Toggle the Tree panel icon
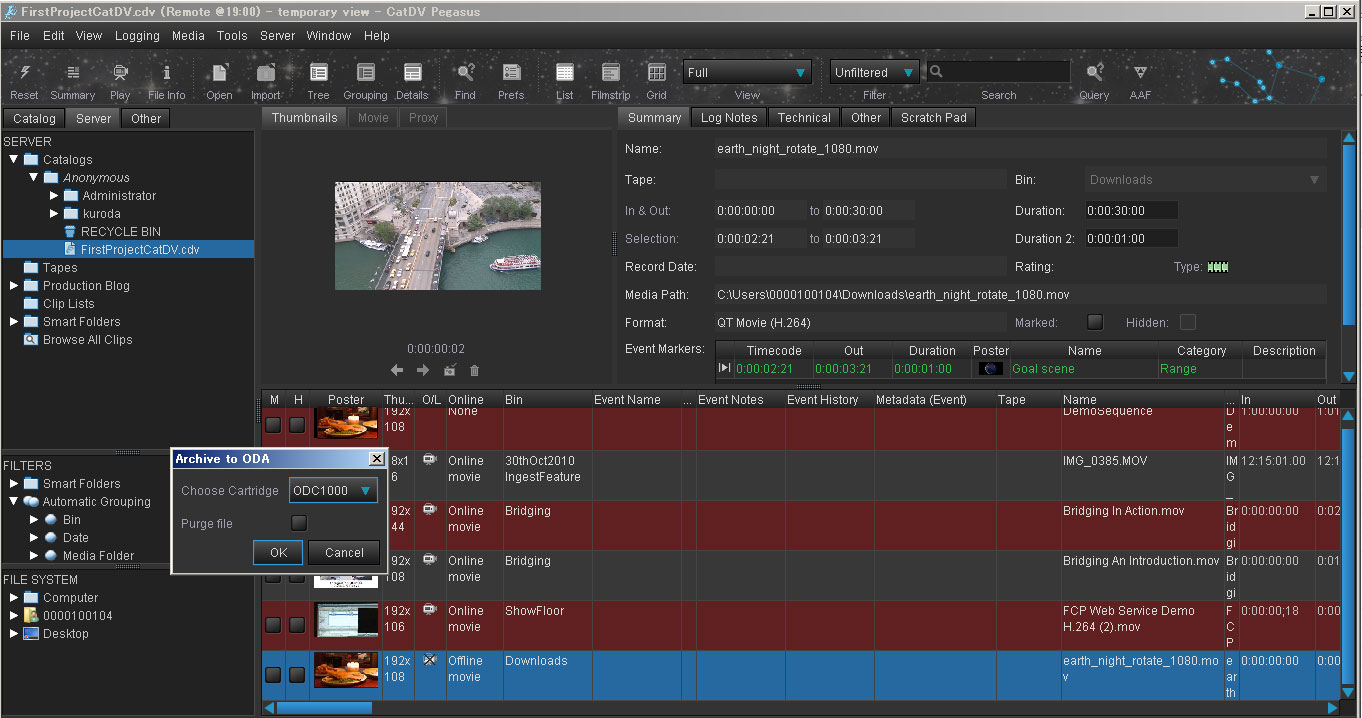Screen dimensions: 1362x718 click(x=318, y=73)
